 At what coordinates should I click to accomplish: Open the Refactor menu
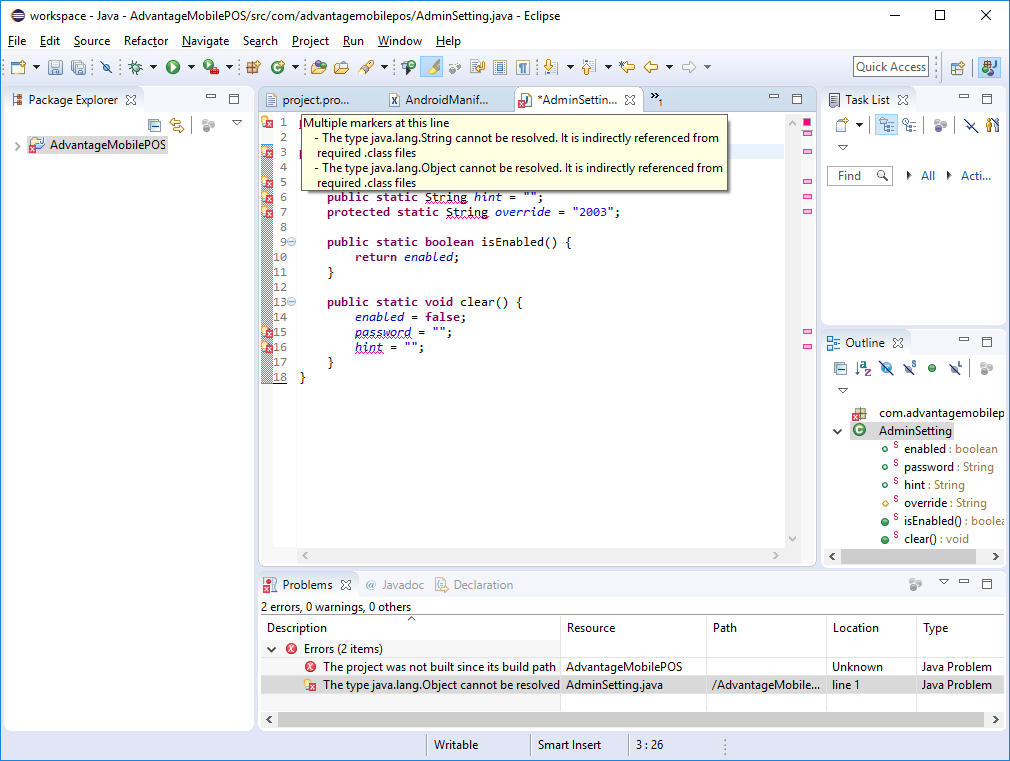[146, 41]
